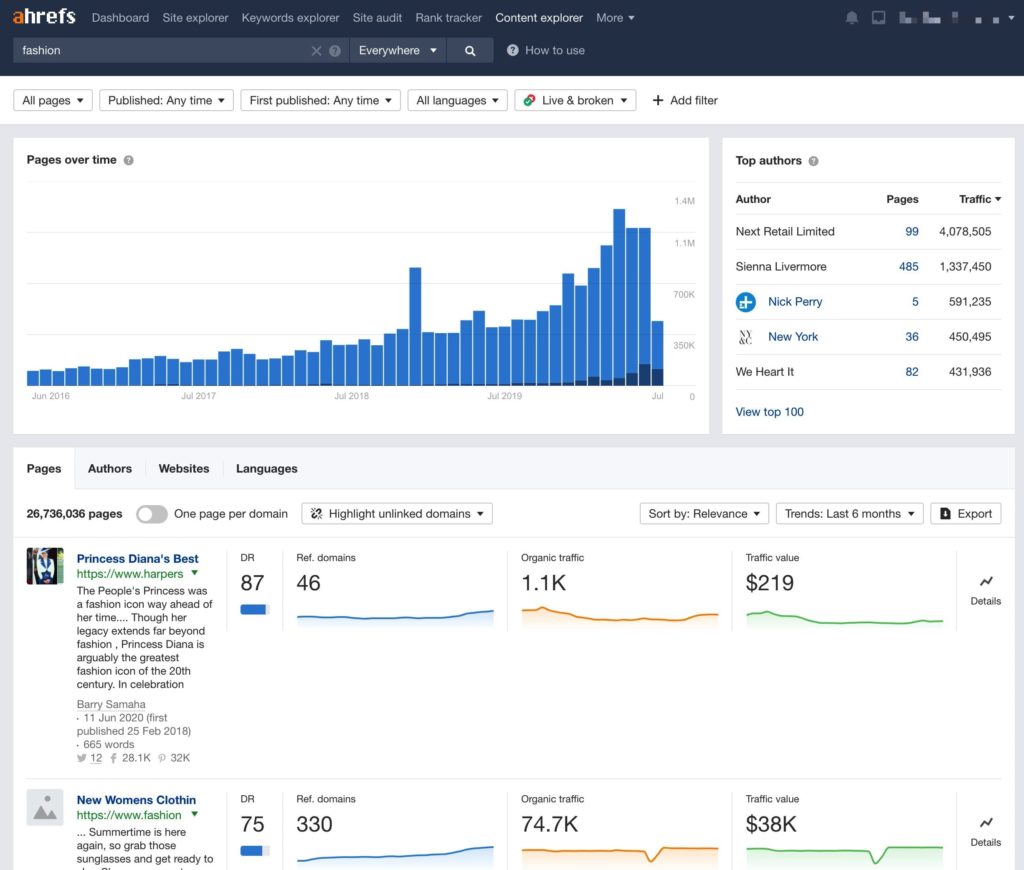Open New York author link
The width and height of the screenshot is (1024, 870).
(x=793, y=337)
